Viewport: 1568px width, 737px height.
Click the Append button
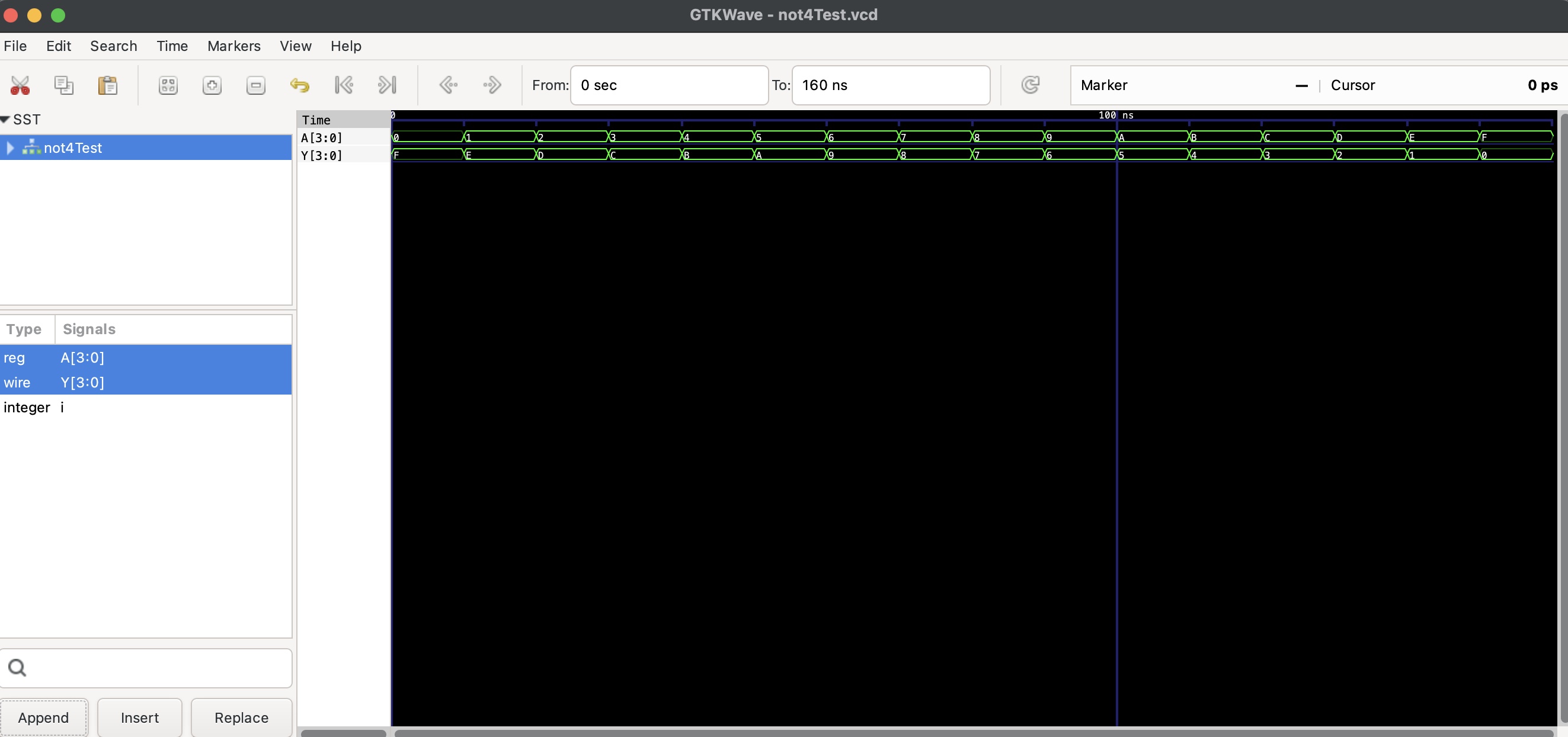[x=44, y=717]
